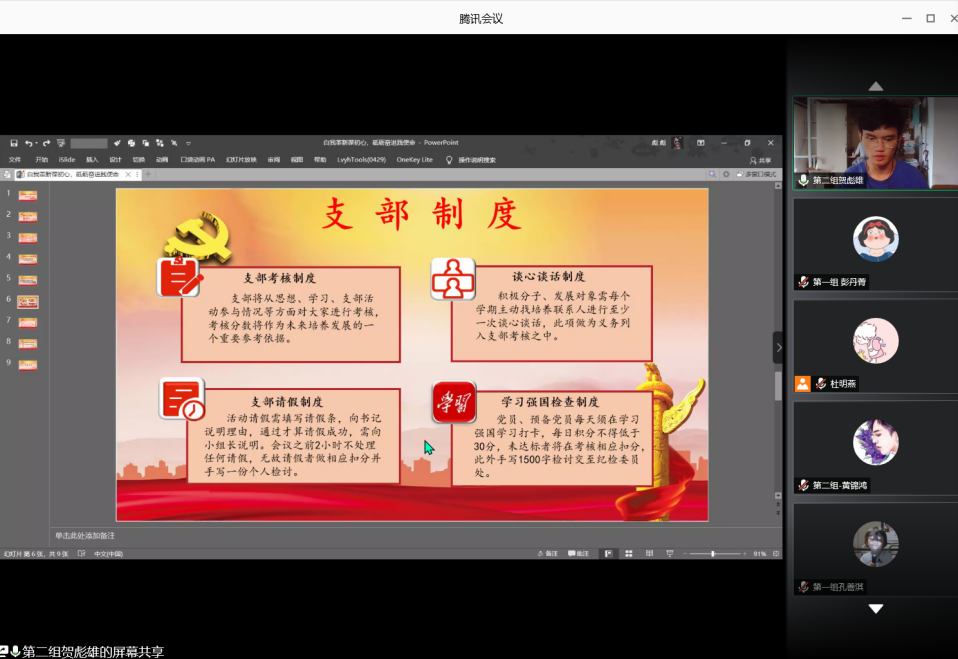Toggle the 备注 notes pane

point(547,553)
